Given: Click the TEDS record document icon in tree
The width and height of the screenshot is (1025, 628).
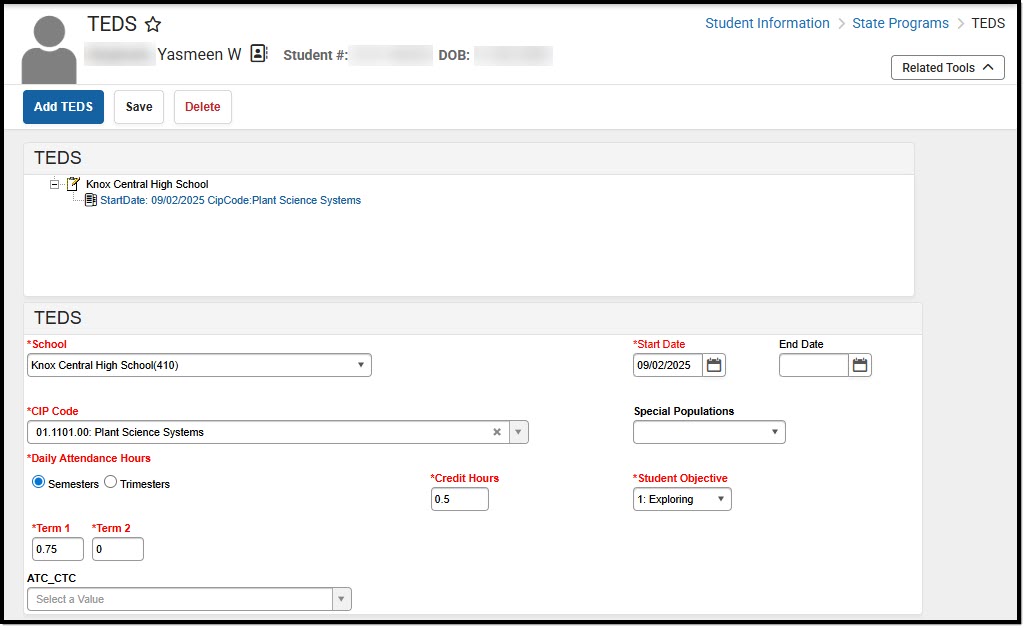Looking at the screenshot, I should [x=91, y=200].
